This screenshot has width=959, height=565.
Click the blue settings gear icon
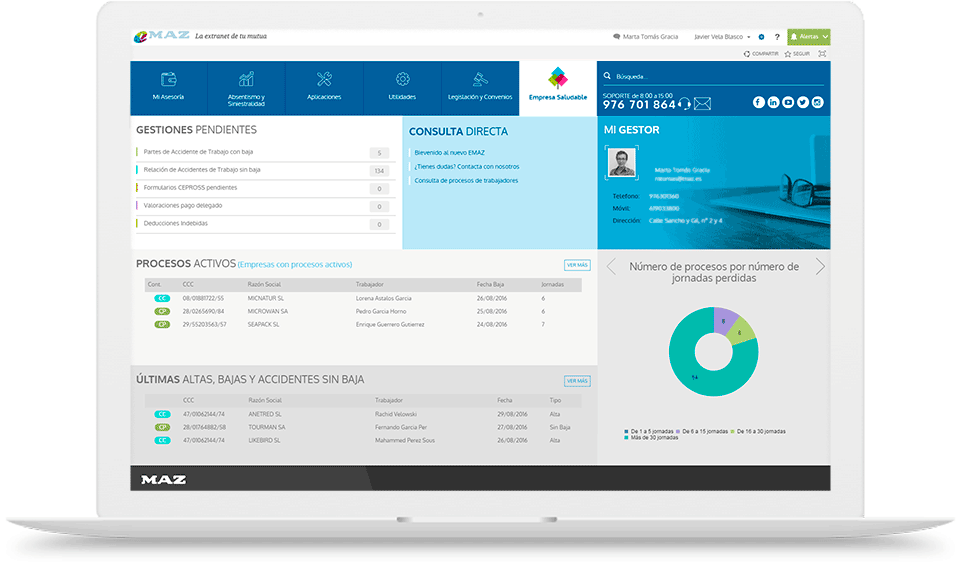(762, 37)
